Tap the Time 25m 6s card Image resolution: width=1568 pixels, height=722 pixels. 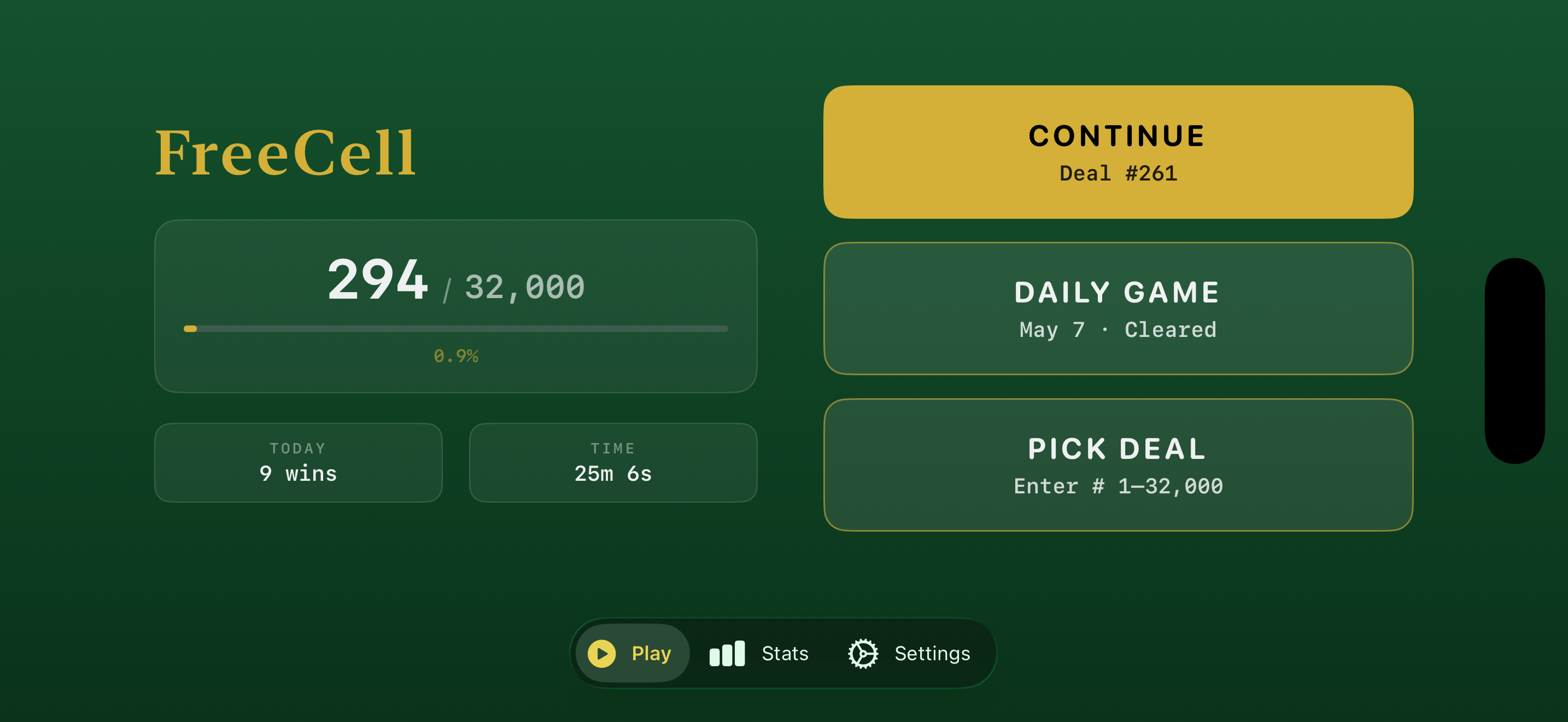(x=613, y=463)
